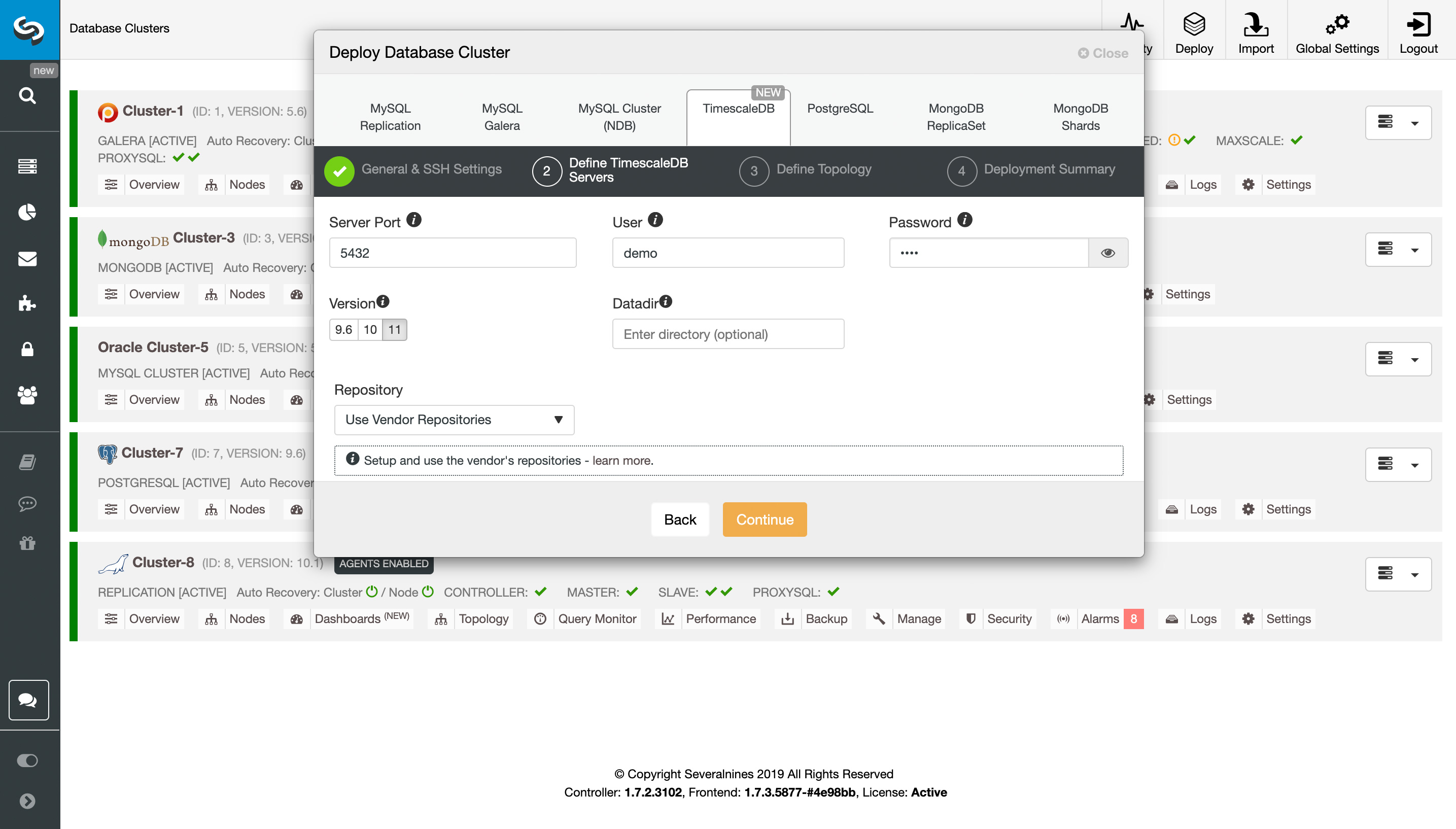The image size is (1456, 829).
Task: Go to General & SSH Settings step
Action: tap(413, 169)
